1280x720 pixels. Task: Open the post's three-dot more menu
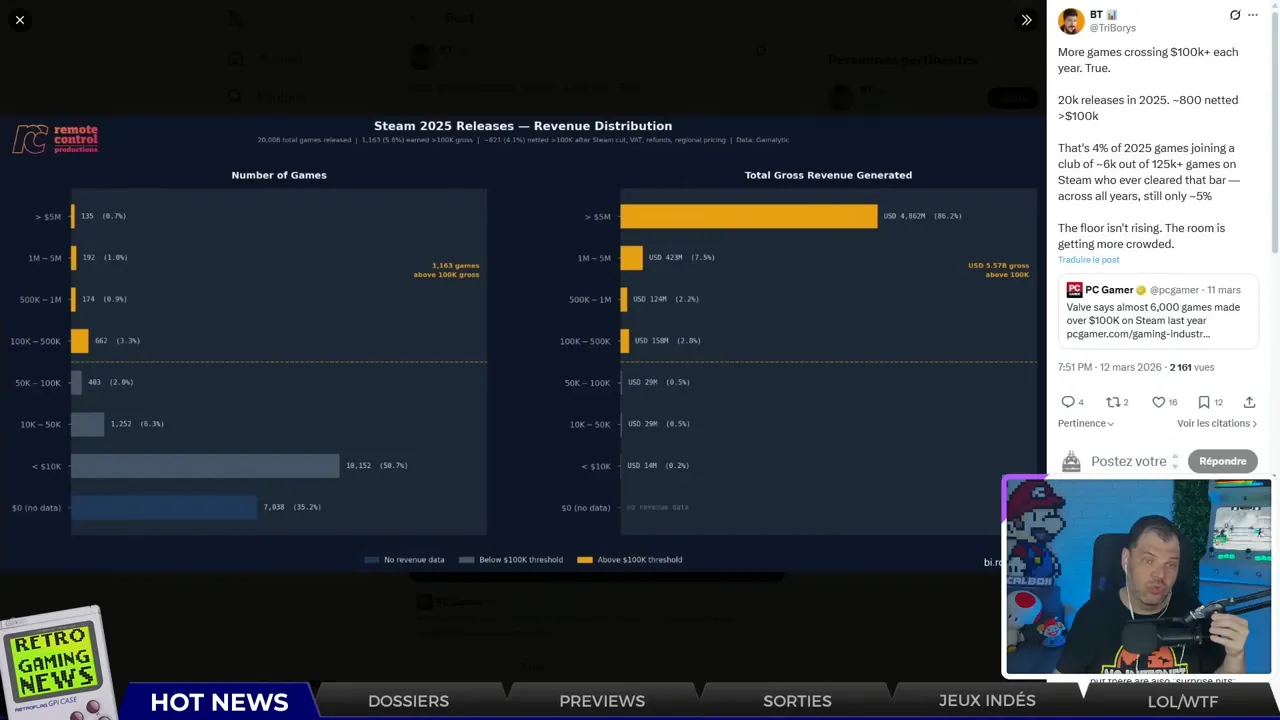[1253, 15]
